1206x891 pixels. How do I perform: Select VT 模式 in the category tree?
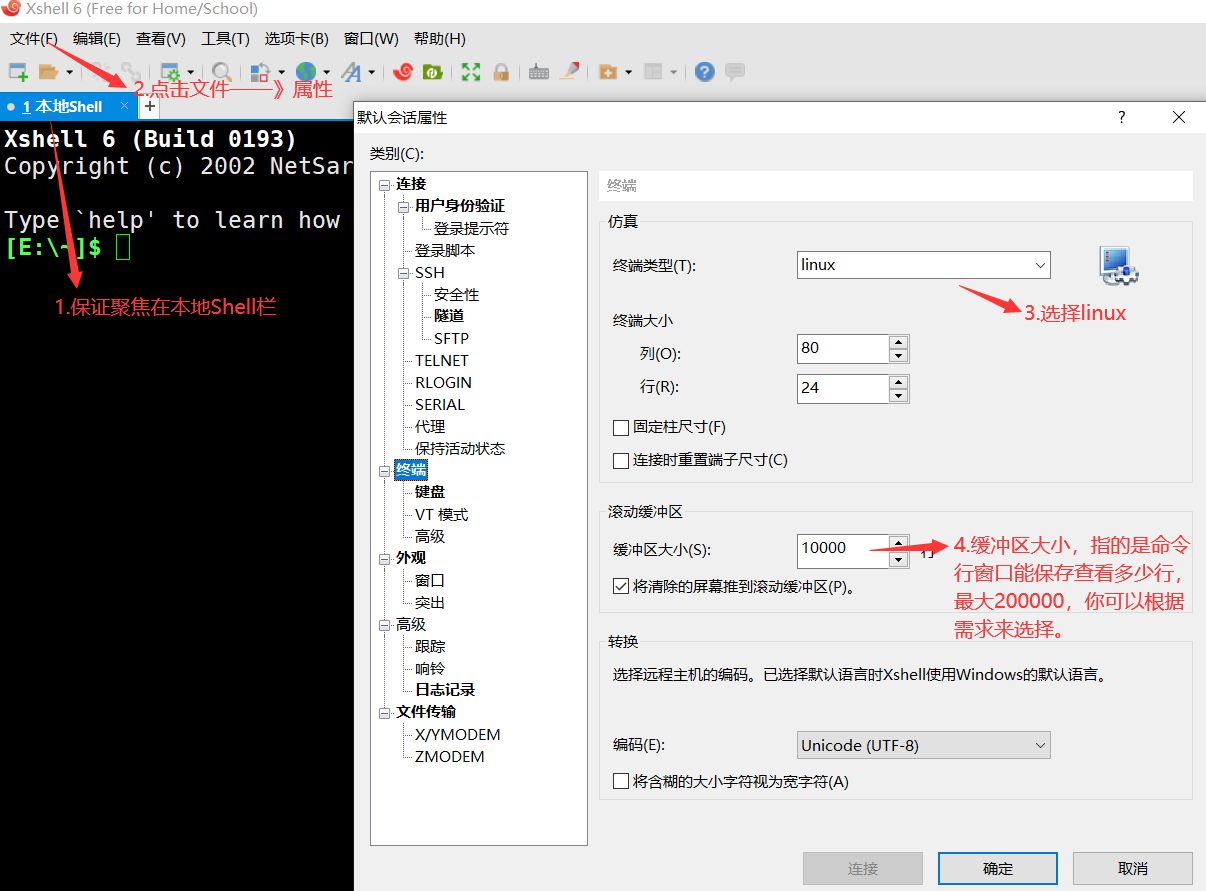click(441, 514)
